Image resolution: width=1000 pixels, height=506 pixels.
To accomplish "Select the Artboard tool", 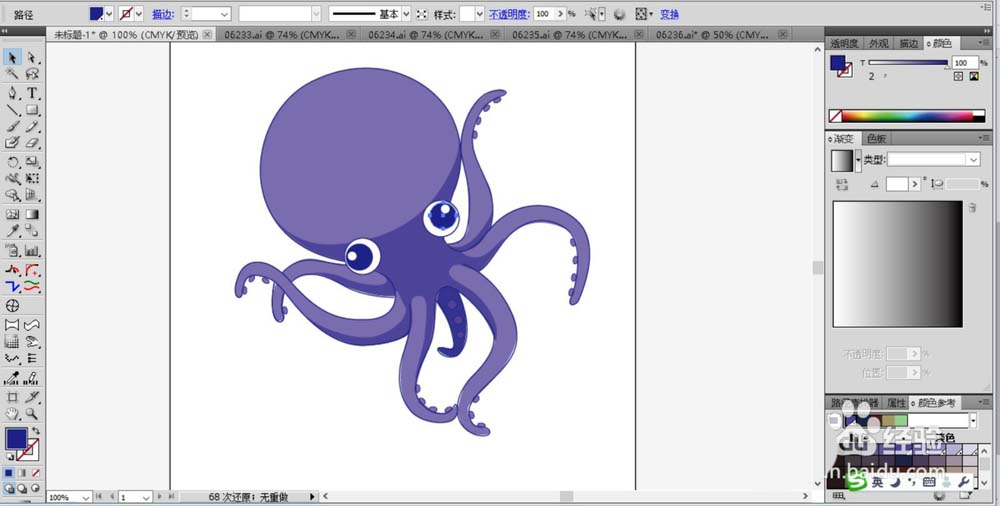I will pos(12,397).
